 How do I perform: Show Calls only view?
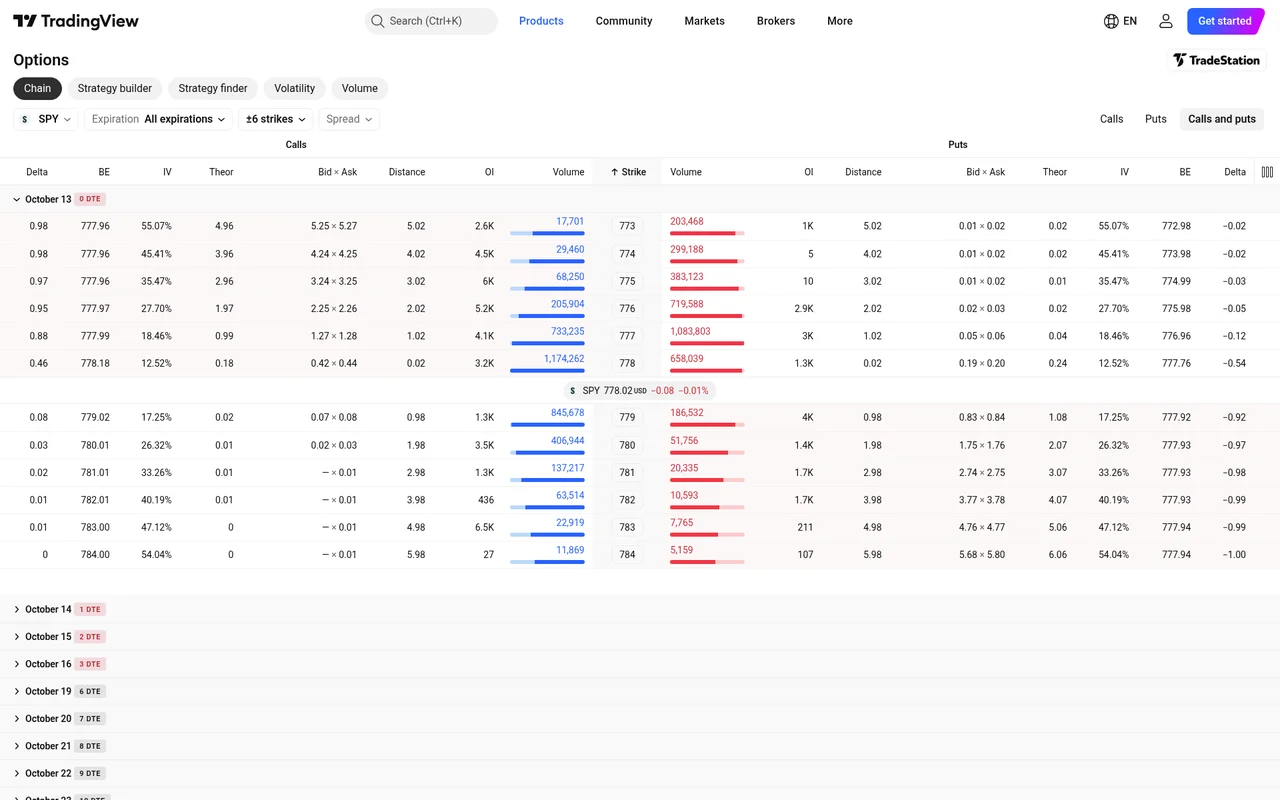[1112, 119]
